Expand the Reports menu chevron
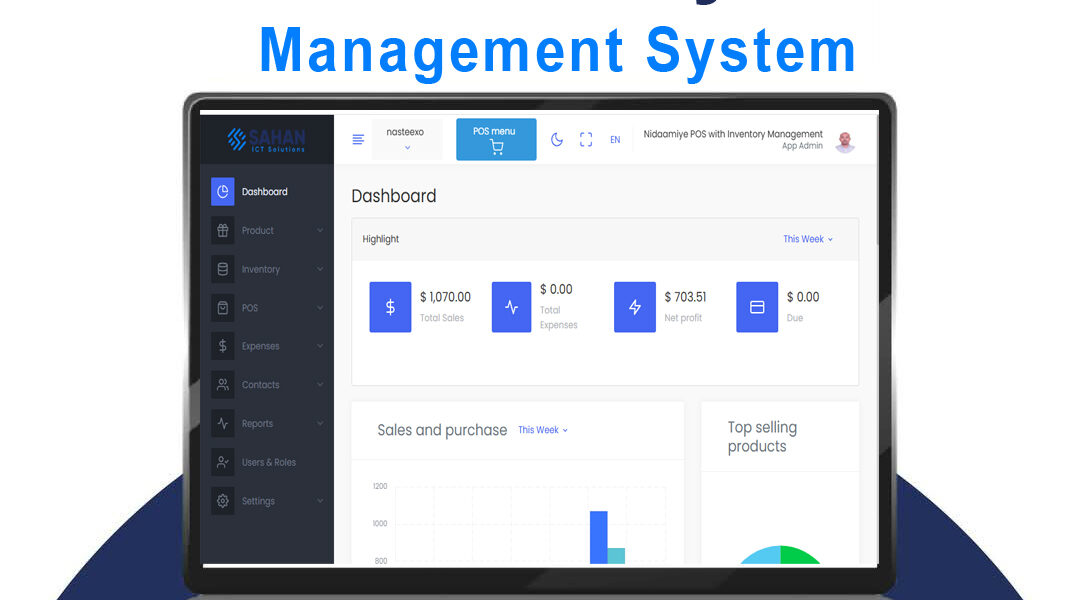This screenshot has width=1080, height=600. (320, 424)
